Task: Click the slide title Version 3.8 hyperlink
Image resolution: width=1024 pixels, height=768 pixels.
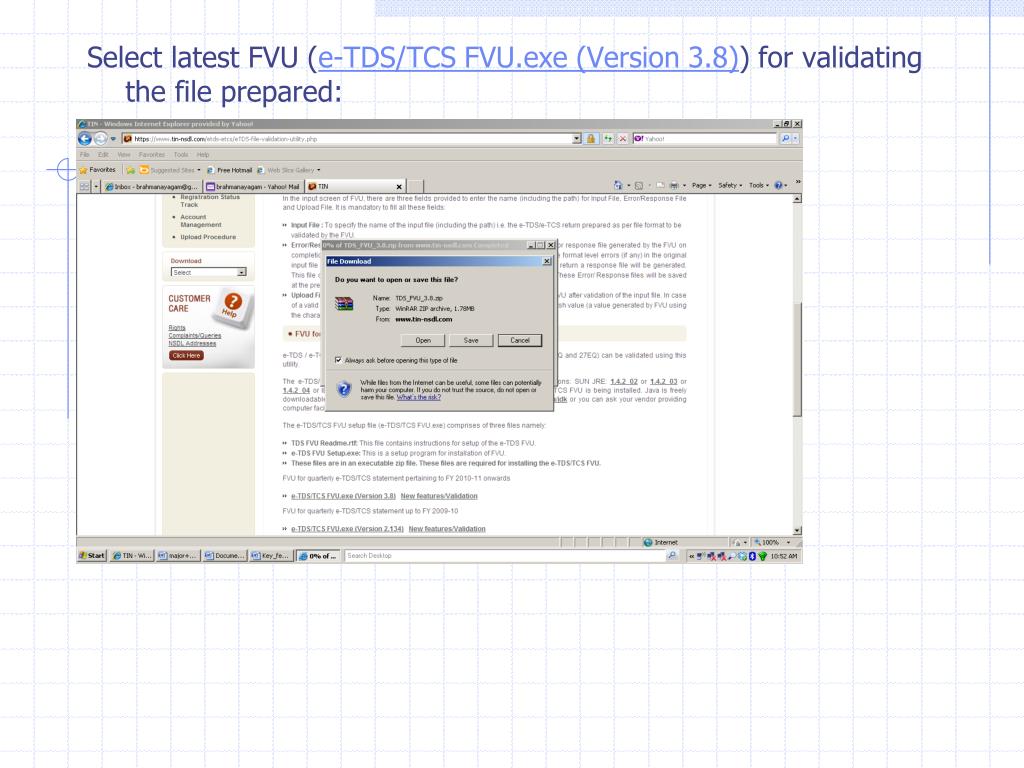Action: [x=527, y=57]
